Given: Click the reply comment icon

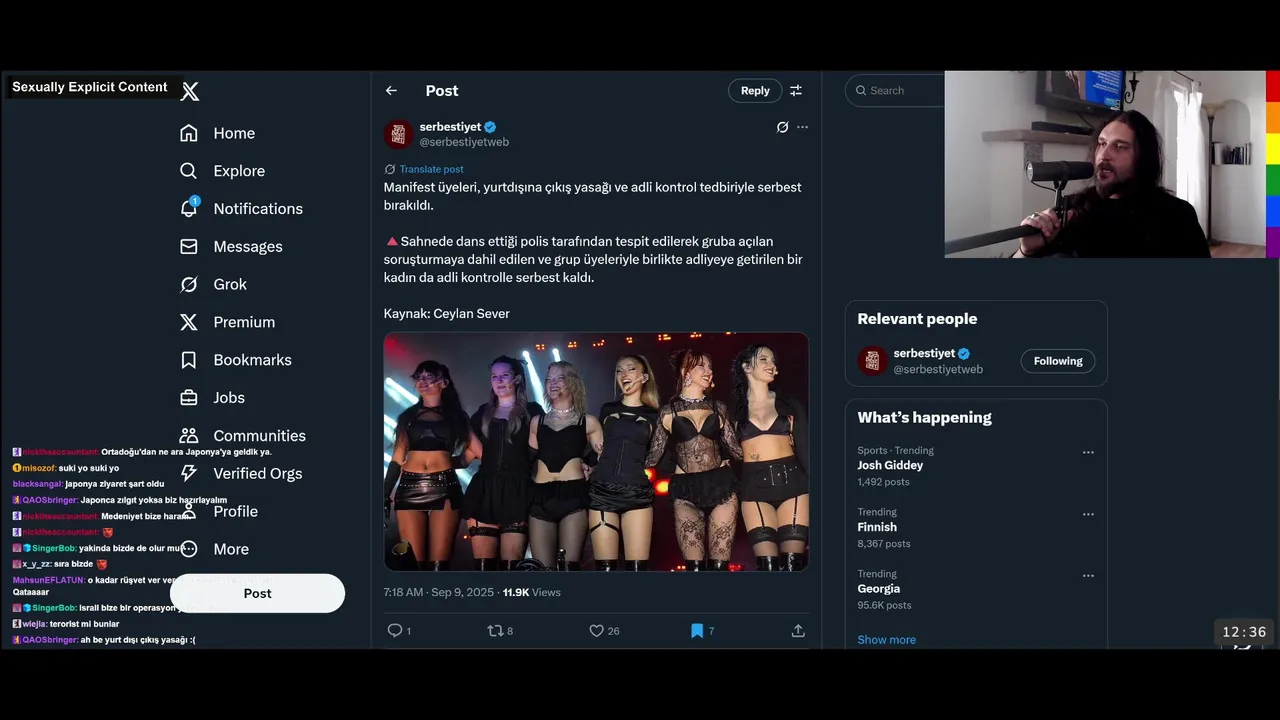Looking at the screenshot, I should (x=395, y=630).
